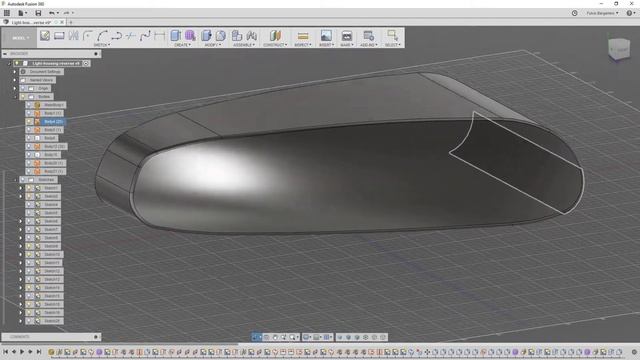Click the Select tool icon
640x360 pixels.
[x=392, y=36]
